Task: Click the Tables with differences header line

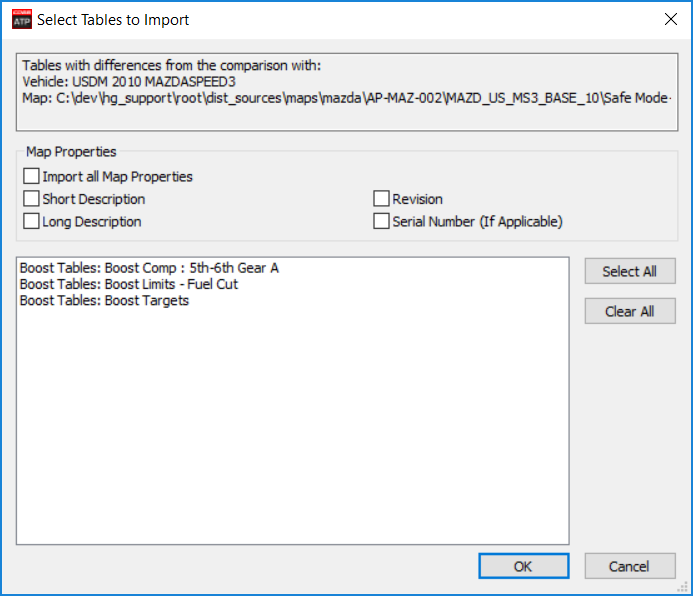Action: point(171,66)
